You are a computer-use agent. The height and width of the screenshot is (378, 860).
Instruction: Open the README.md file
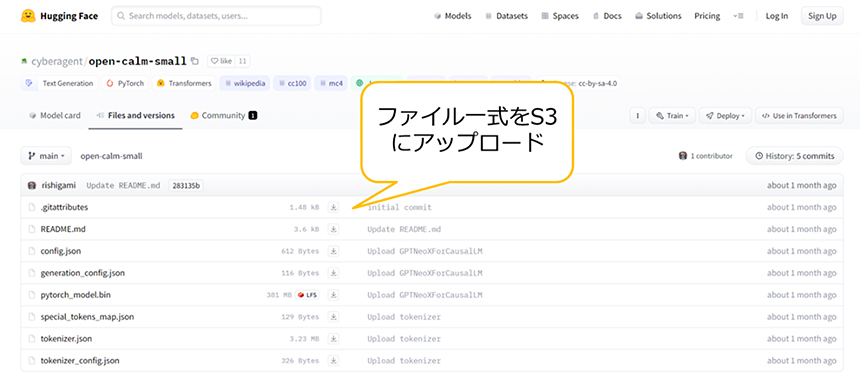[63, 229]
